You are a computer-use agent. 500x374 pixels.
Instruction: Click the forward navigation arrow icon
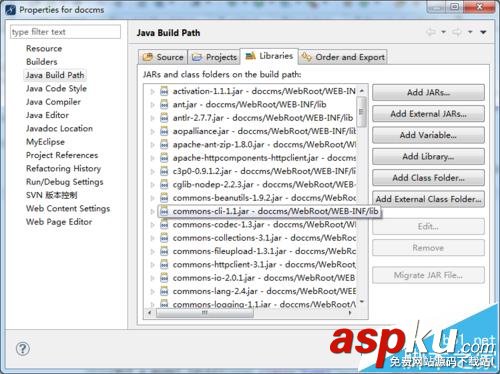pos(457,32)
